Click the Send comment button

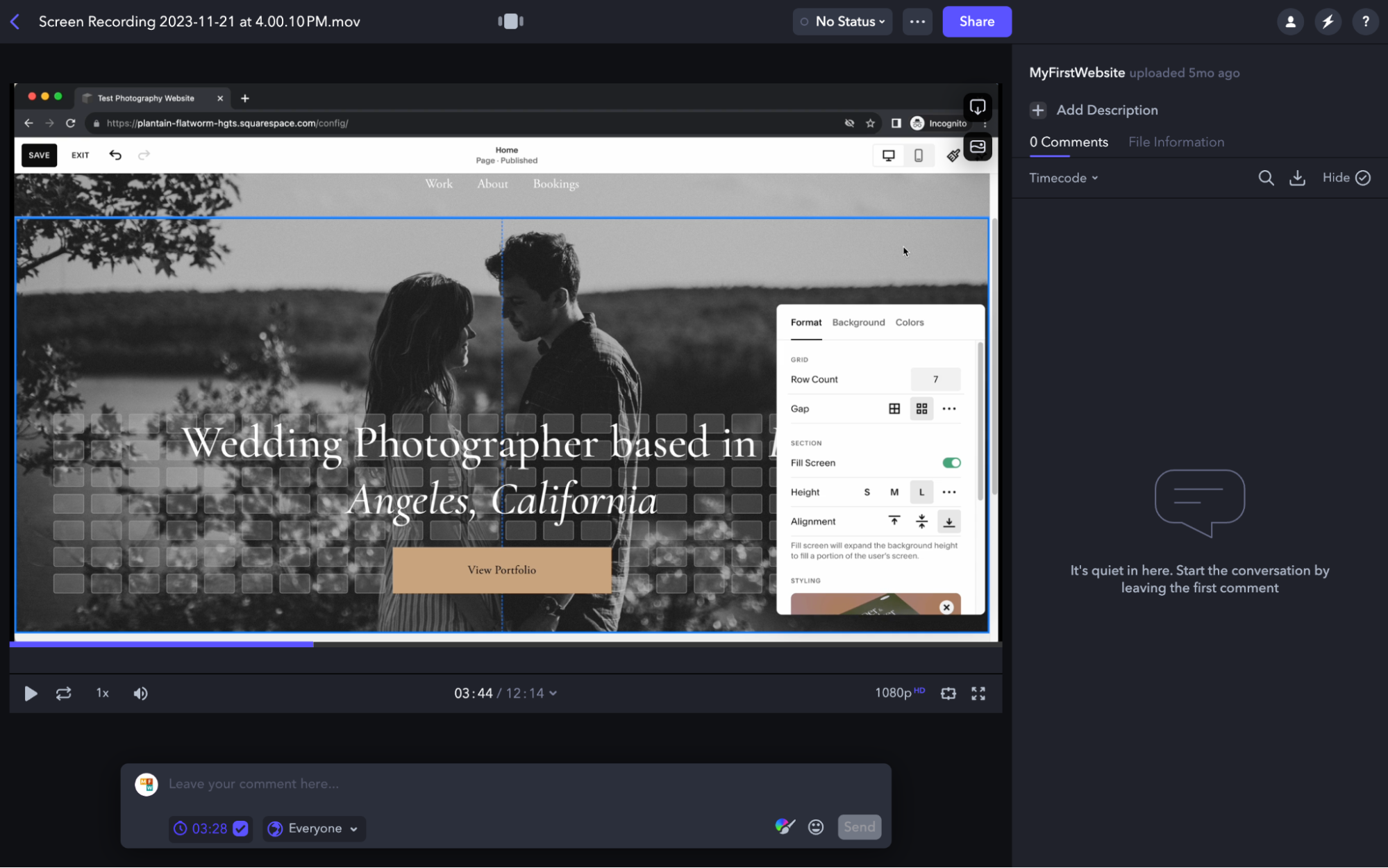pos(859,826)
